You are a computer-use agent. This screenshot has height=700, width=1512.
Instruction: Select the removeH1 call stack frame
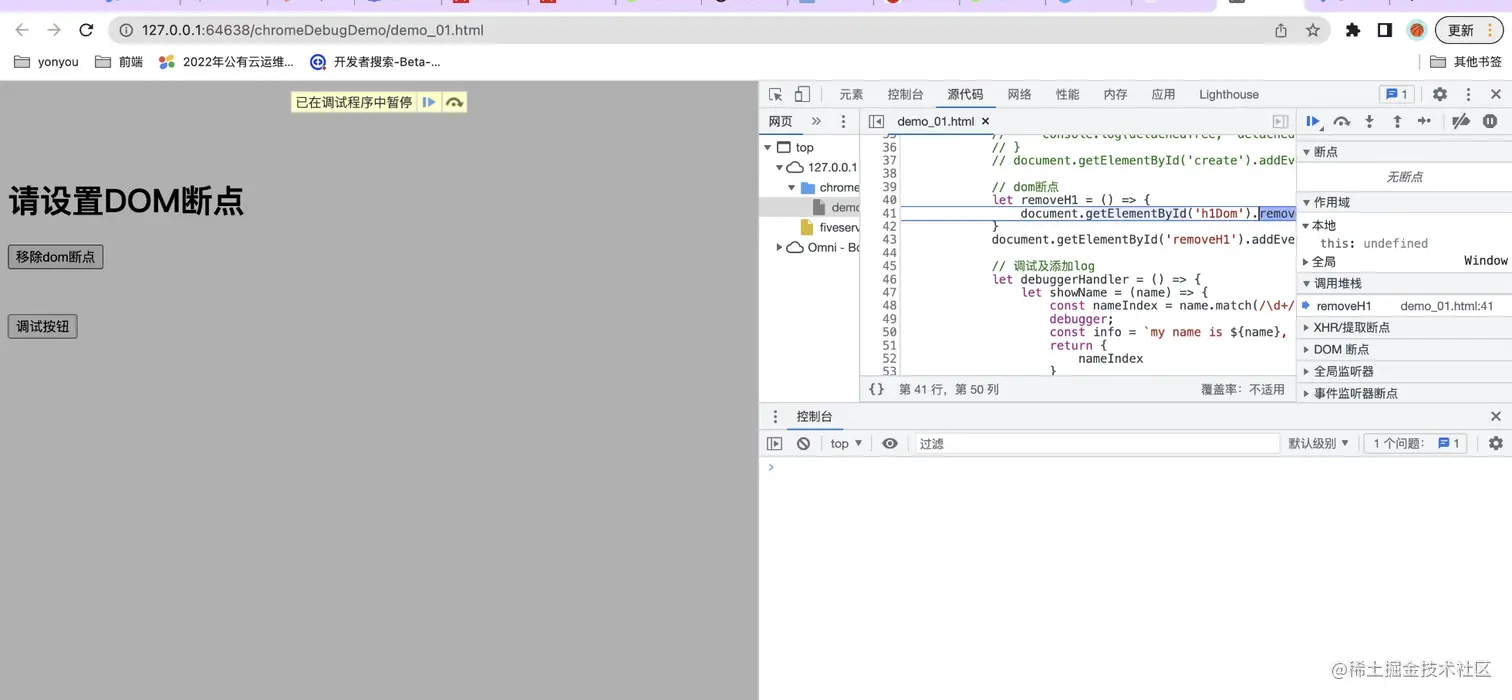pyautogui.click(x=1404, y=306)
